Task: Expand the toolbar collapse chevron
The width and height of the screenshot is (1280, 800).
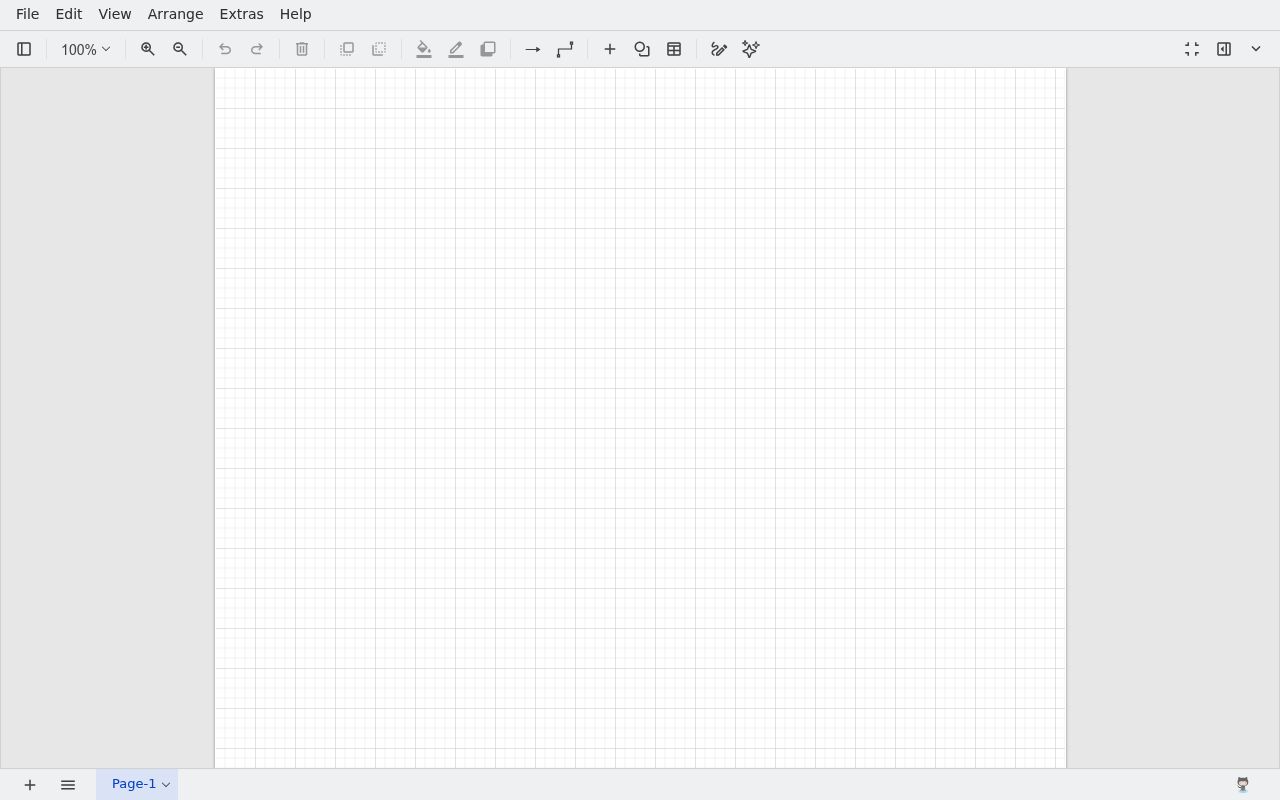Action: [1256, 49]
